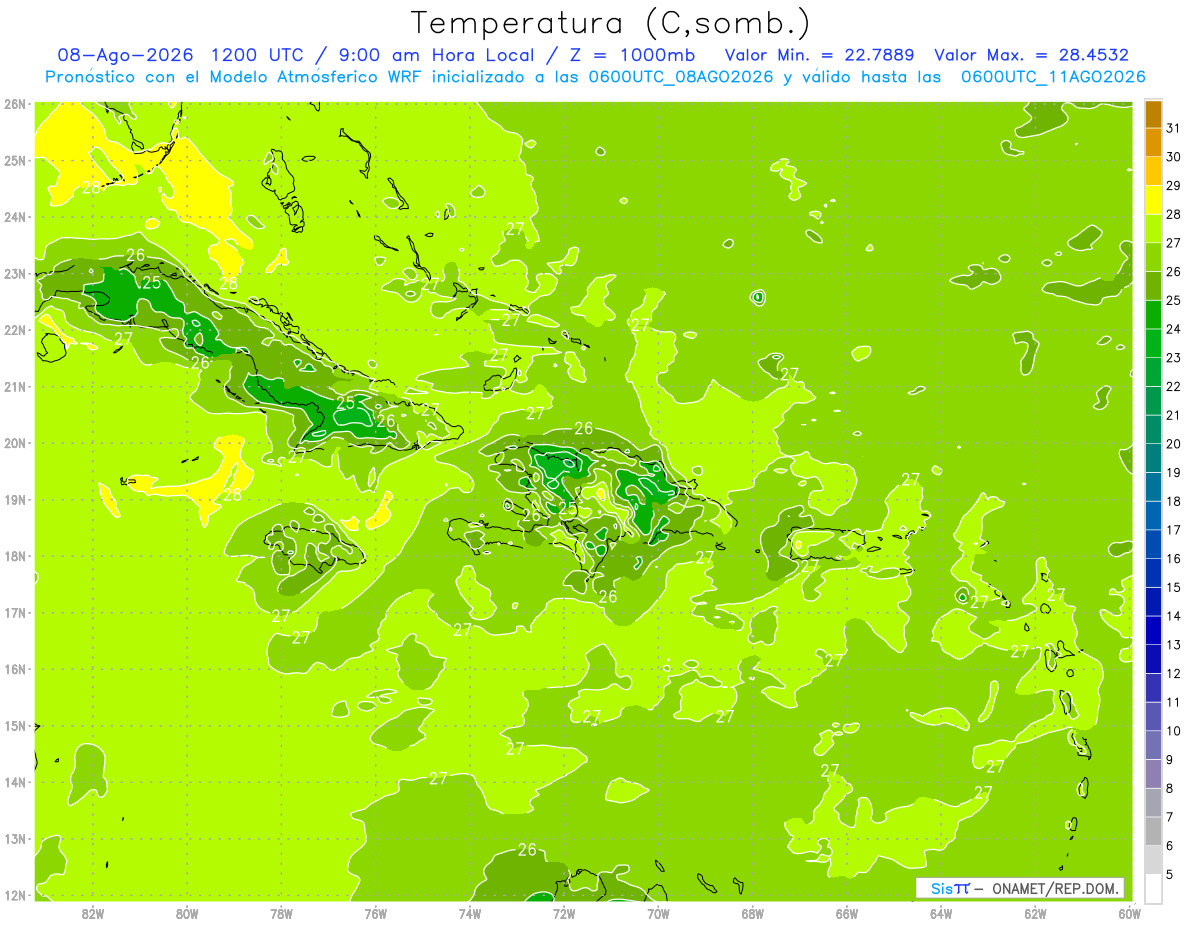Click the '76W' longitude axis label
Image resolution: width=1200 pixels, height=927 pixels.
375,913
